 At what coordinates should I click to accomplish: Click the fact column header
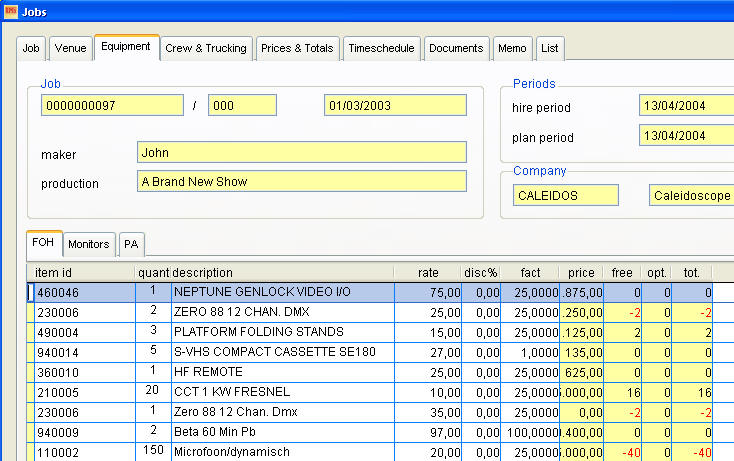530,273
